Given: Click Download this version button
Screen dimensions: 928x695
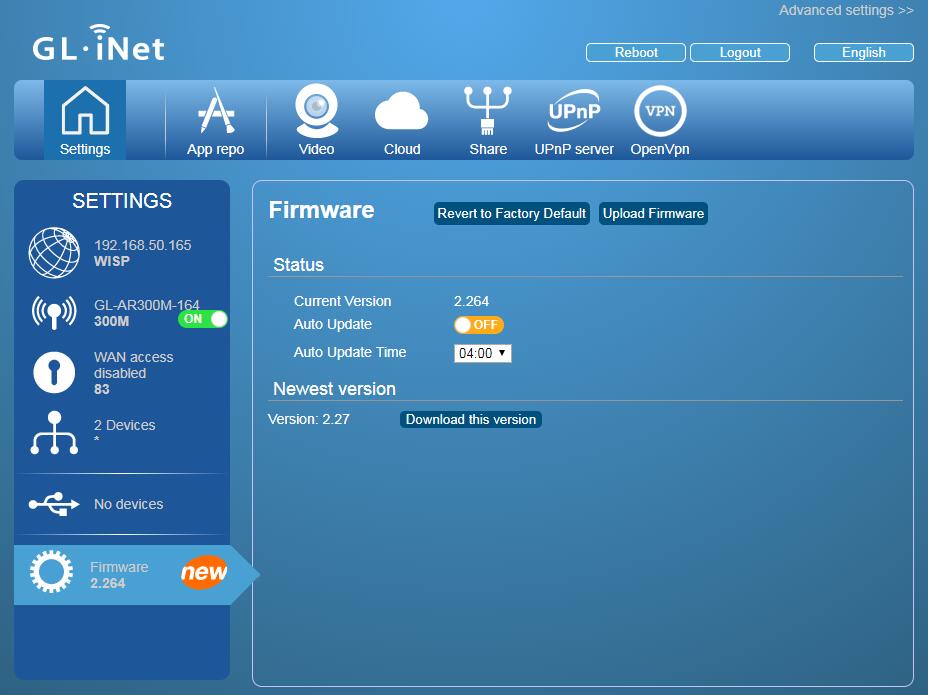Looking at the screenshot, I should tap(471, 419).
